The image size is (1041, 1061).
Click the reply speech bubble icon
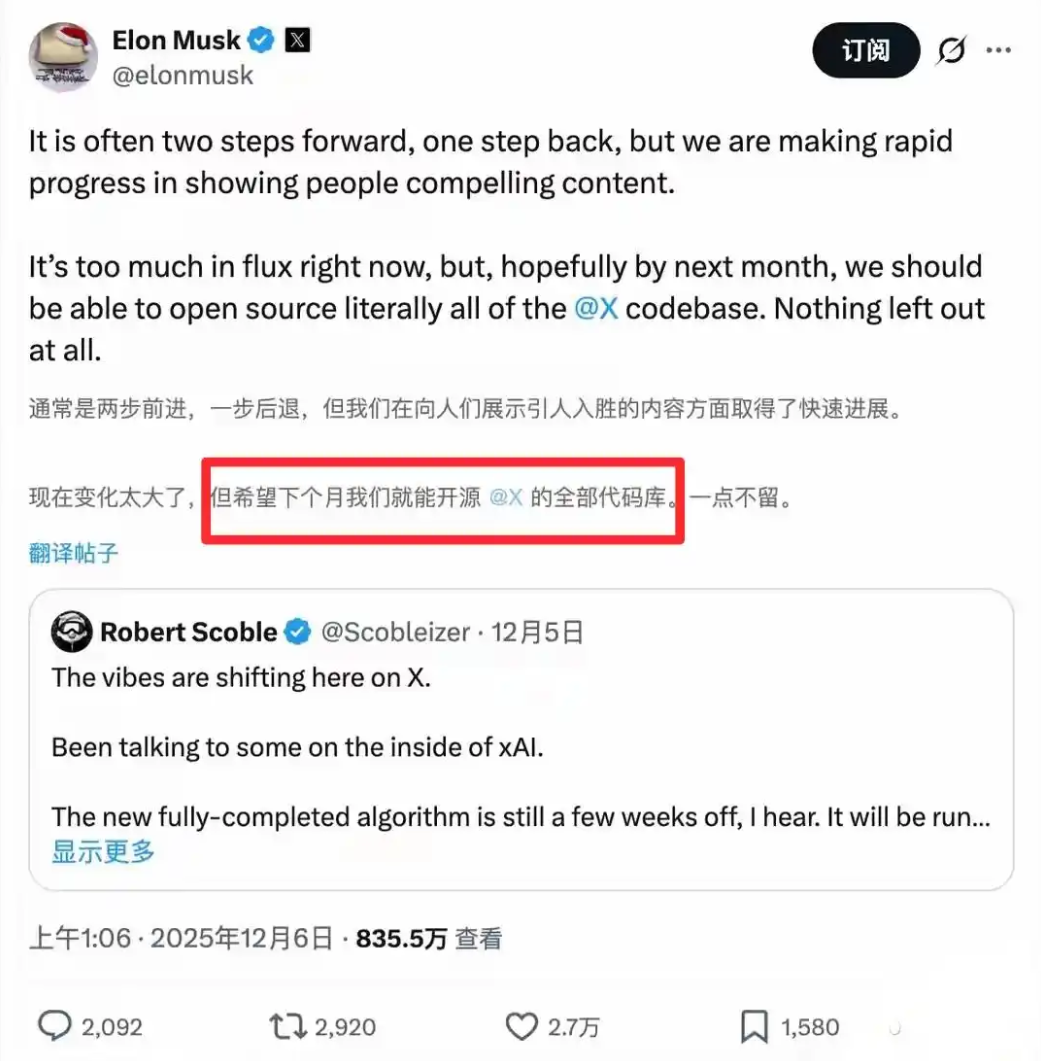[55, 1026]
